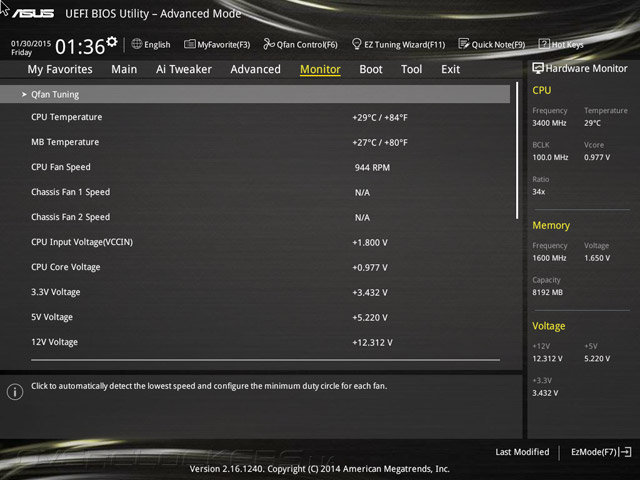
Task: Select the CPU Core Voltage label
Action: coord(66,267)
